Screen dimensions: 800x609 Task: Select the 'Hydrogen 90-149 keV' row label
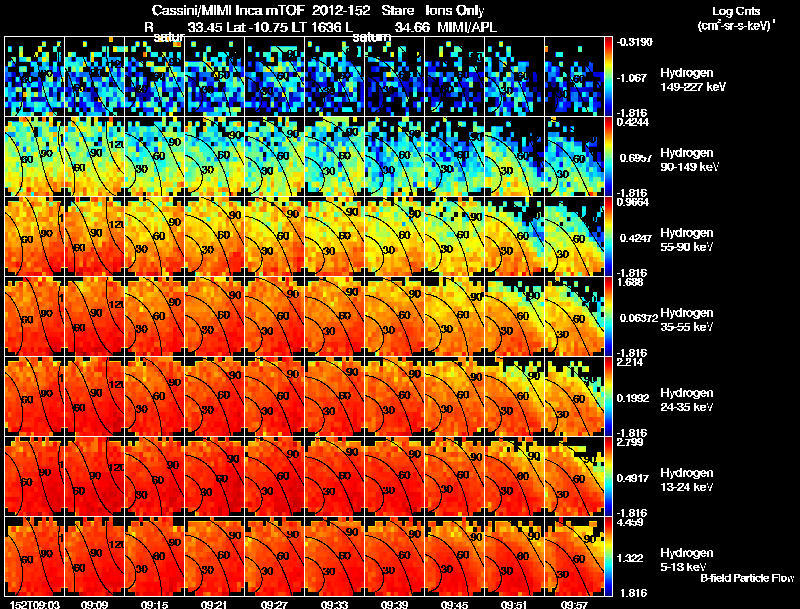coord(689,160)
